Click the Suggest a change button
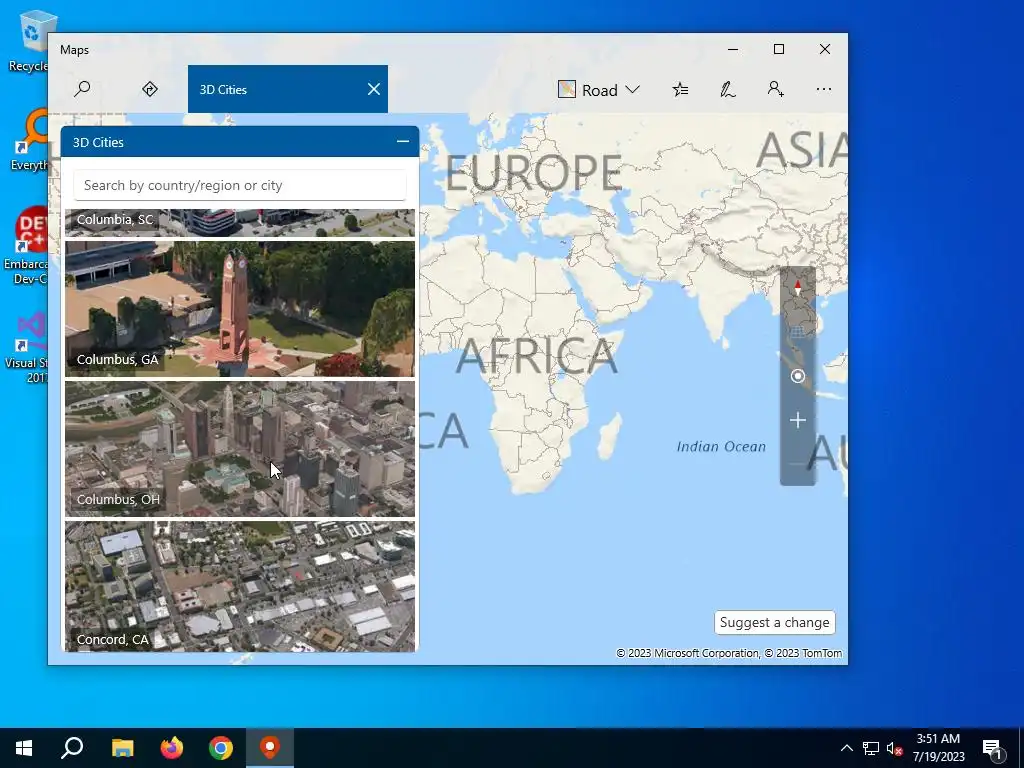This screenshot has width=1024, height=768. click(x=775, y=622)
